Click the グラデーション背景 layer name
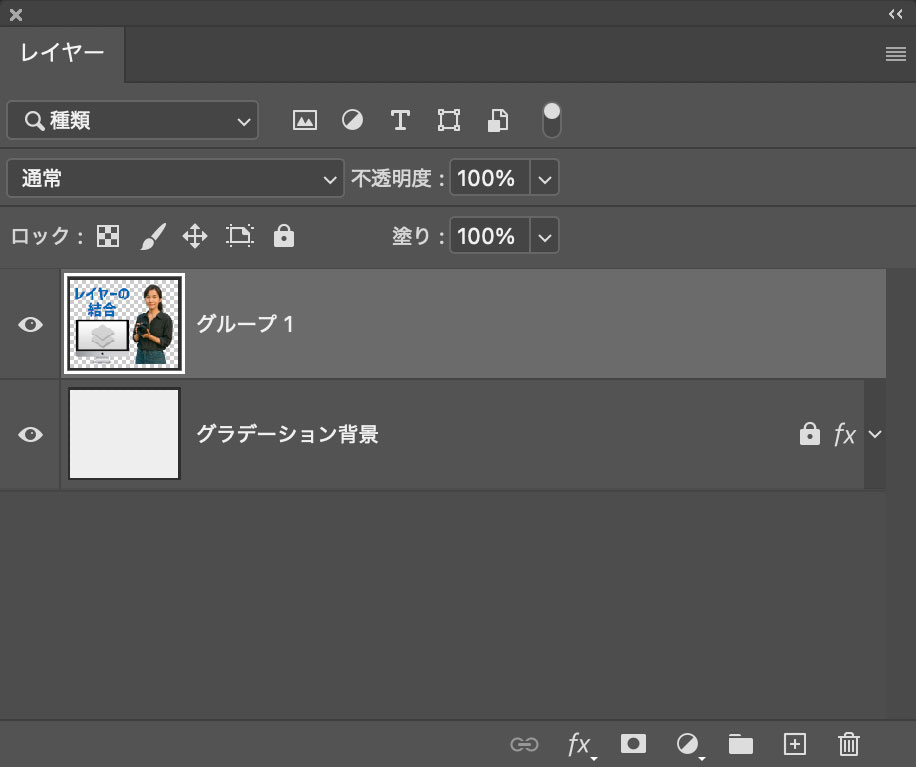The height and width of the screenshot is (767, 916). coord(287,434)
